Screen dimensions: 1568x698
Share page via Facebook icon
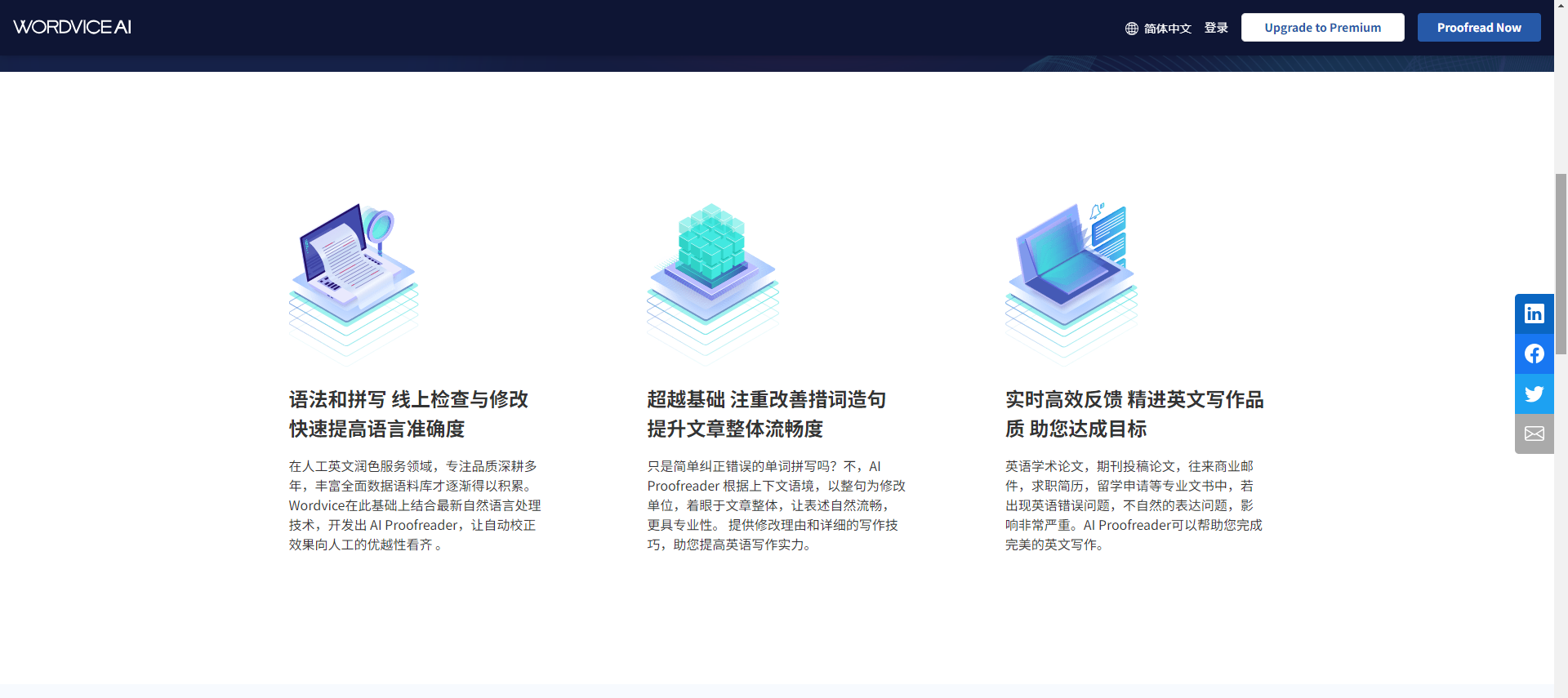(1534, 353)
